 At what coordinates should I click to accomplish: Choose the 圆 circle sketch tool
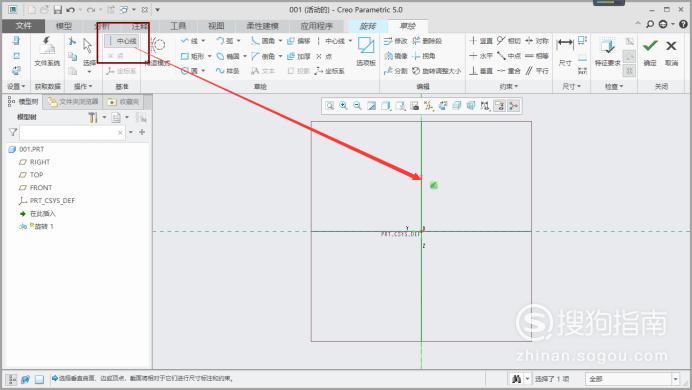189,71
